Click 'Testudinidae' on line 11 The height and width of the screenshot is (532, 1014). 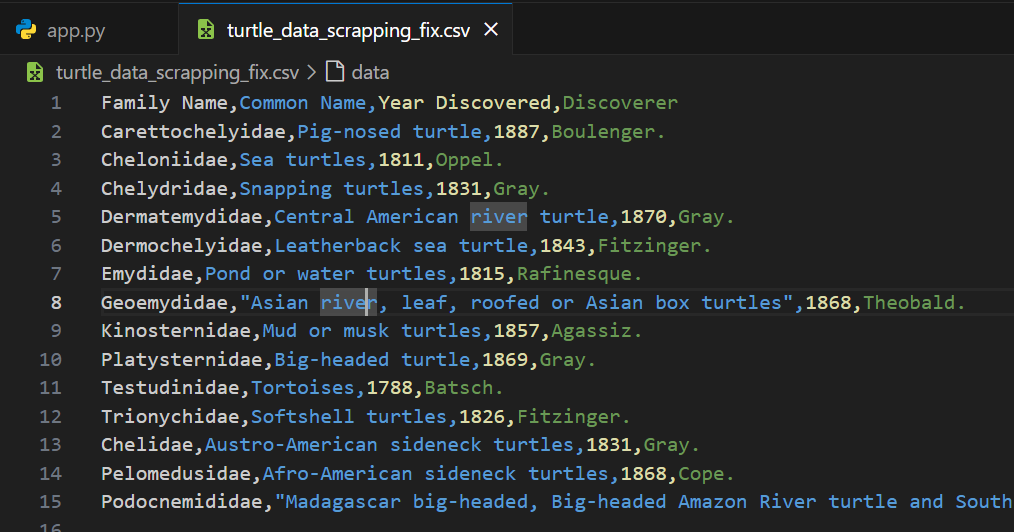tap(170, 388)
